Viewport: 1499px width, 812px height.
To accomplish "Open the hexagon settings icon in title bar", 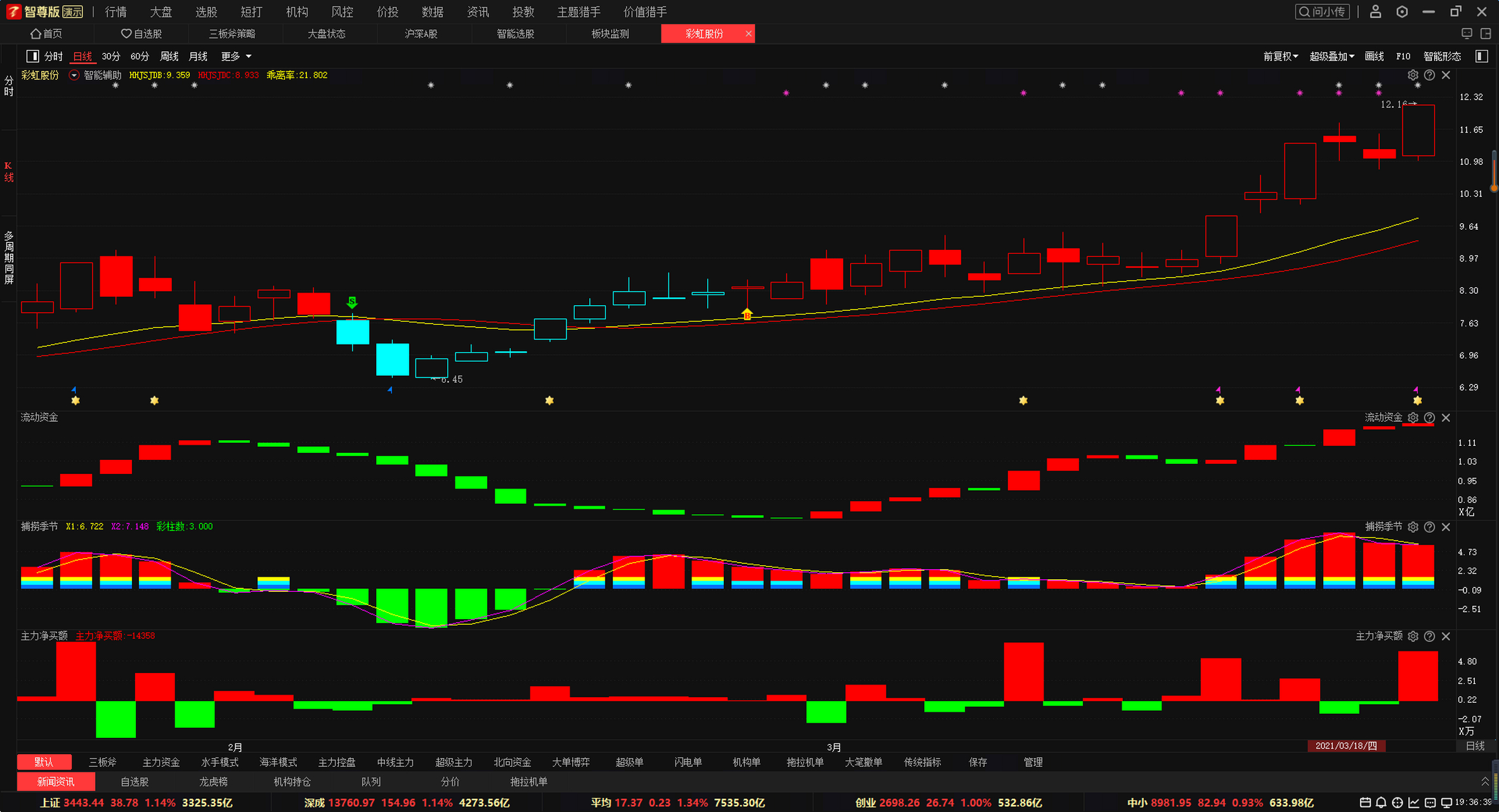I will [1402, 11].
